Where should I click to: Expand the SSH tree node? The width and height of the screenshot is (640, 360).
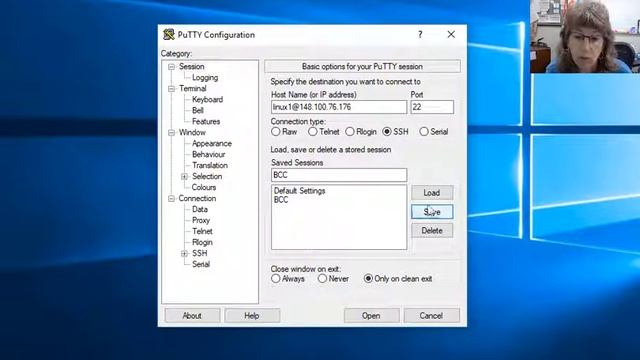(184, 253)
